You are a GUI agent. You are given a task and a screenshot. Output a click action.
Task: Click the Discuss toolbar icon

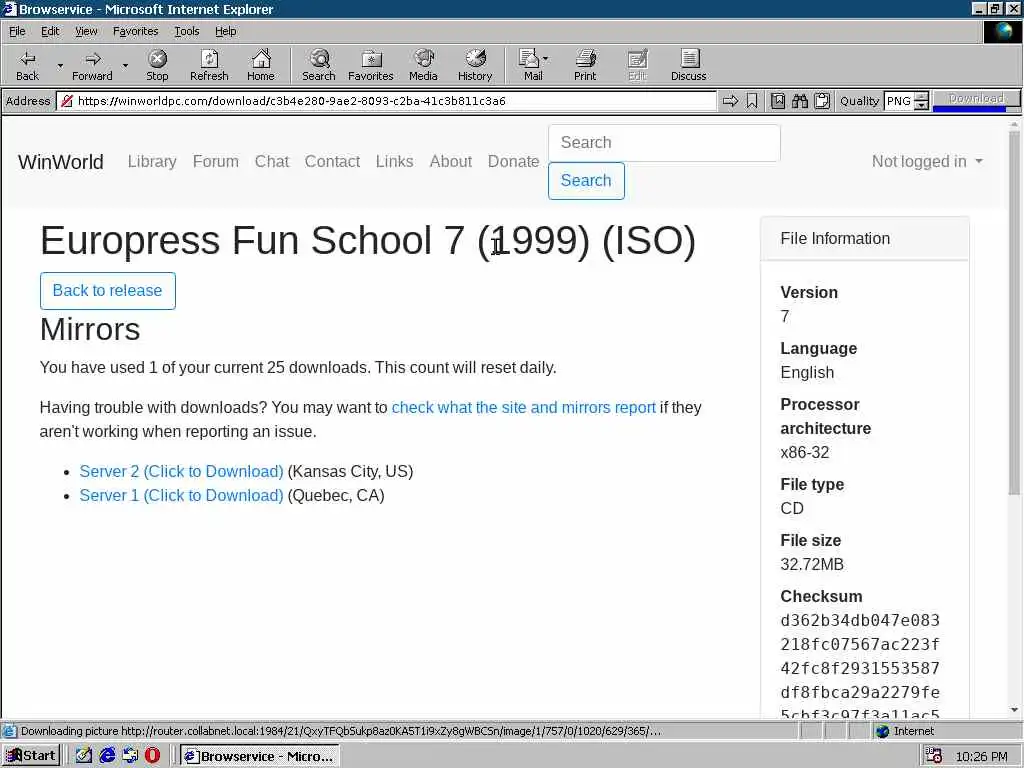[x=688, y=65]
